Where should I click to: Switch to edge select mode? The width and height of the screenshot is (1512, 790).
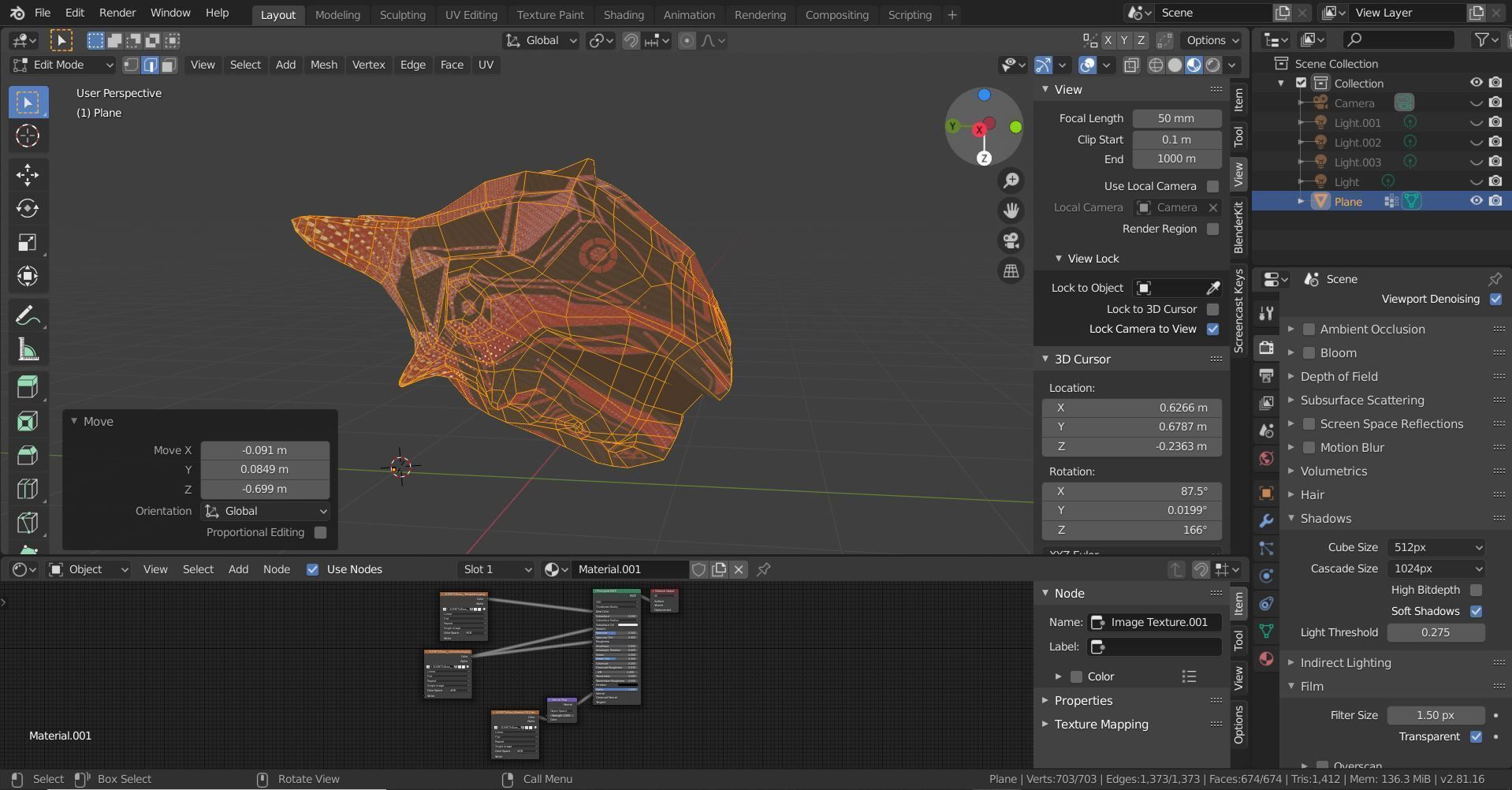(150, 65)
